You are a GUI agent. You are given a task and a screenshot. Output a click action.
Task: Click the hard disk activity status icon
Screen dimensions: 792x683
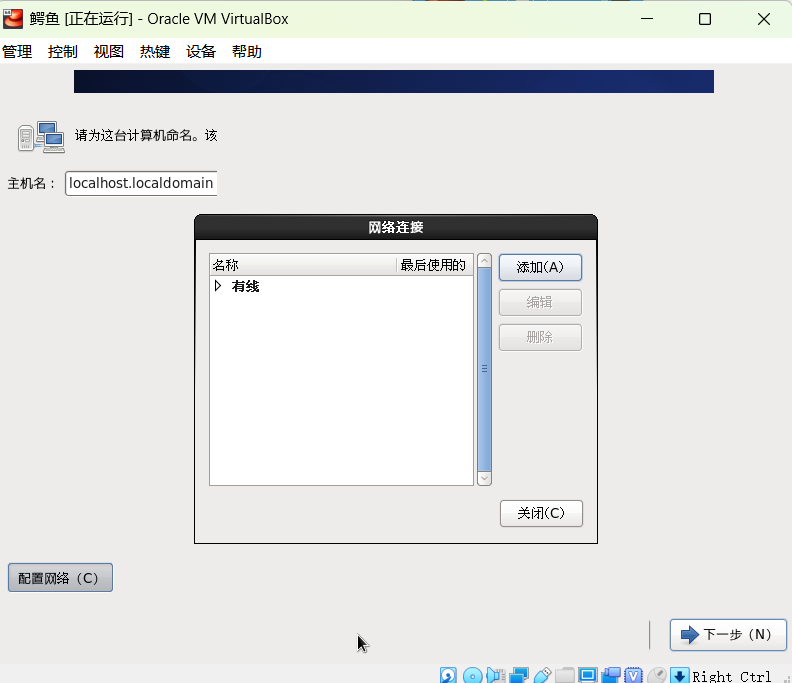point(449,676)
